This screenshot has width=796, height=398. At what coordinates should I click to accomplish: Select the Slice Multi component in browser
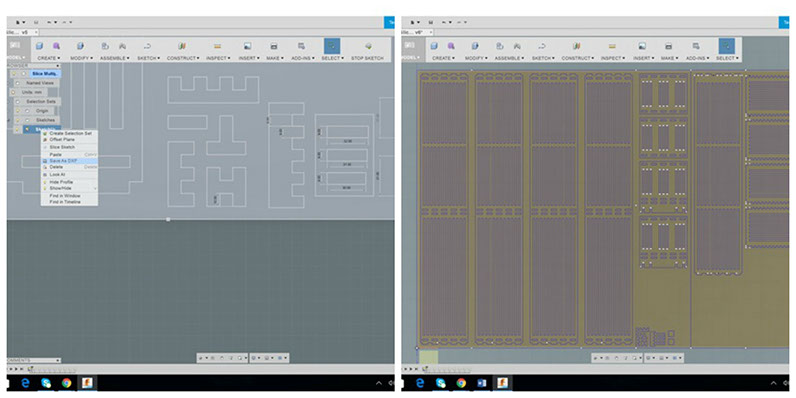[46, 74]
